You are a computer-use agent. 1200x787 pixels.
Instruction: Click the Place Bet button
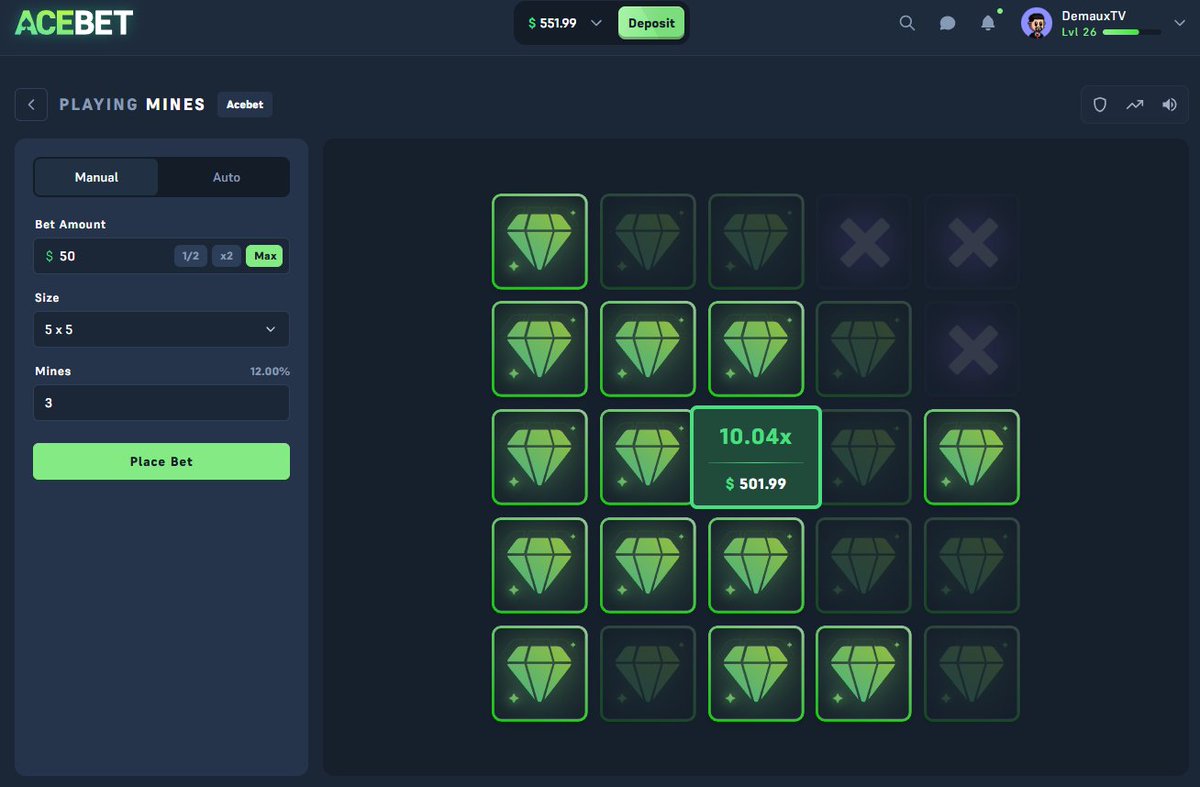[x=161, y=462]
